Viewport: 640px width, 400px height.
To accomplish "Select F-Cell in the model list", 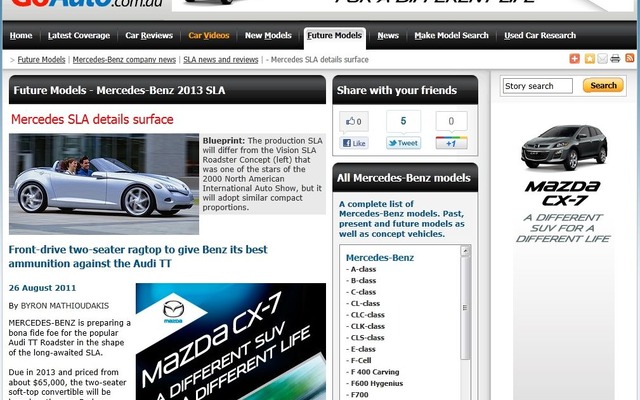I will [361, 361].
